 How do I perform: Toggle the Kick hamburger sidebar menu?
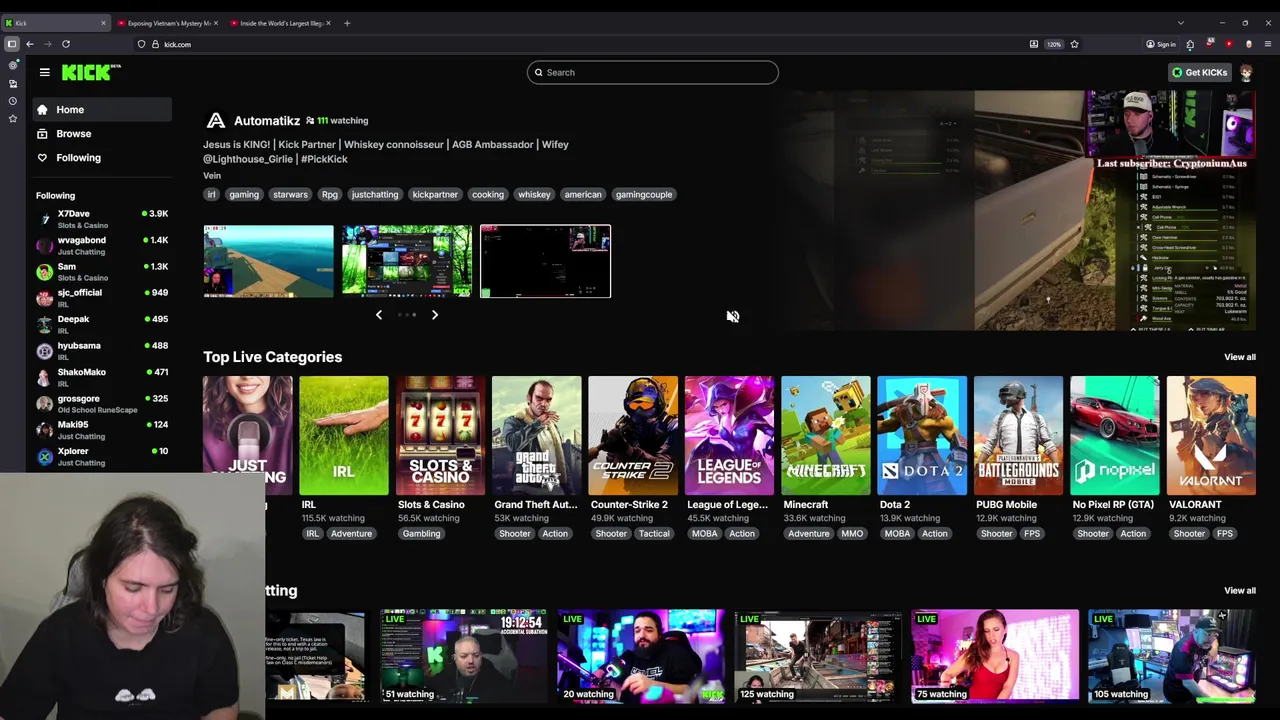click(44, 72)
